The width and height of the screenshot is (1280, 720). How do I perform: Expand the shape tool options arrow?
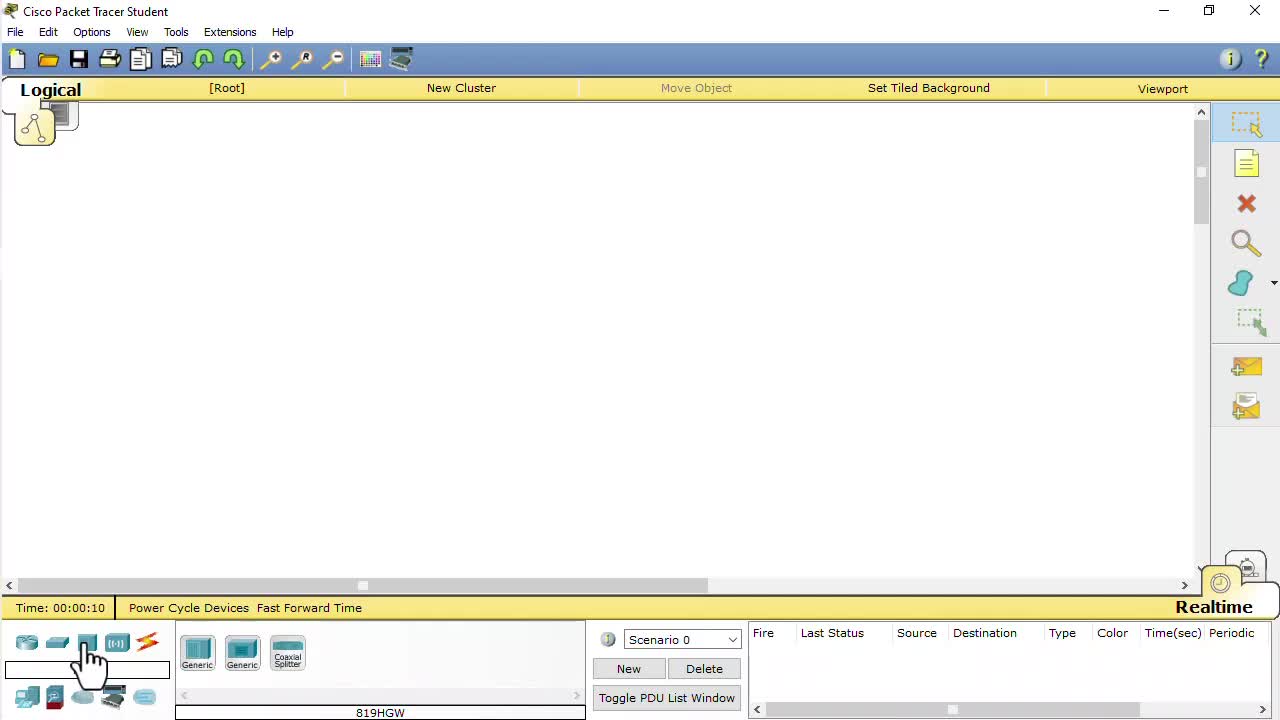[1274, 283]
